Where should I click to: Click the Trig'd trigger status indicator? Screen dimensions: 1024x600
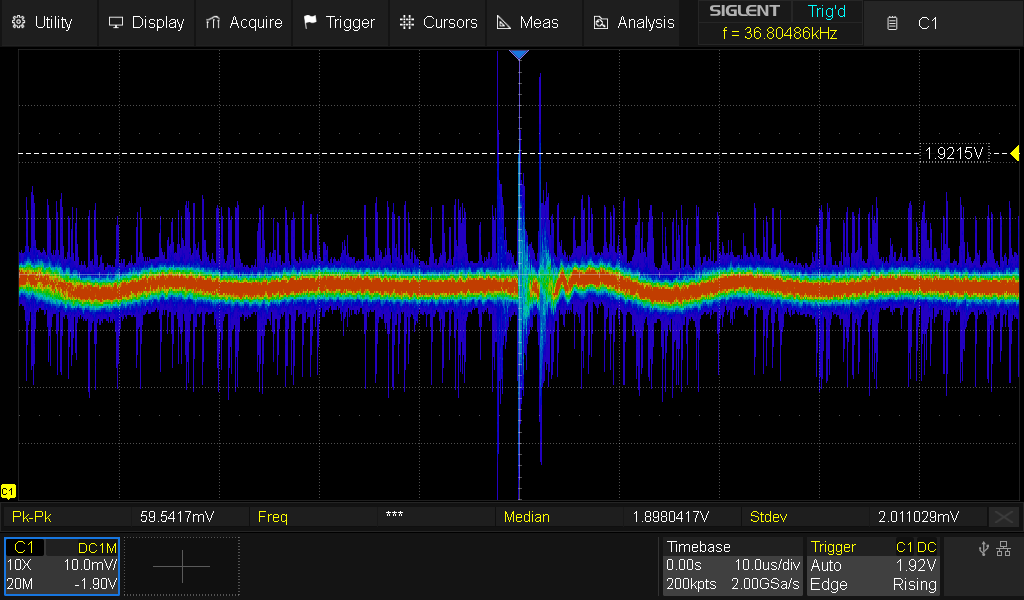pos(826,12)
